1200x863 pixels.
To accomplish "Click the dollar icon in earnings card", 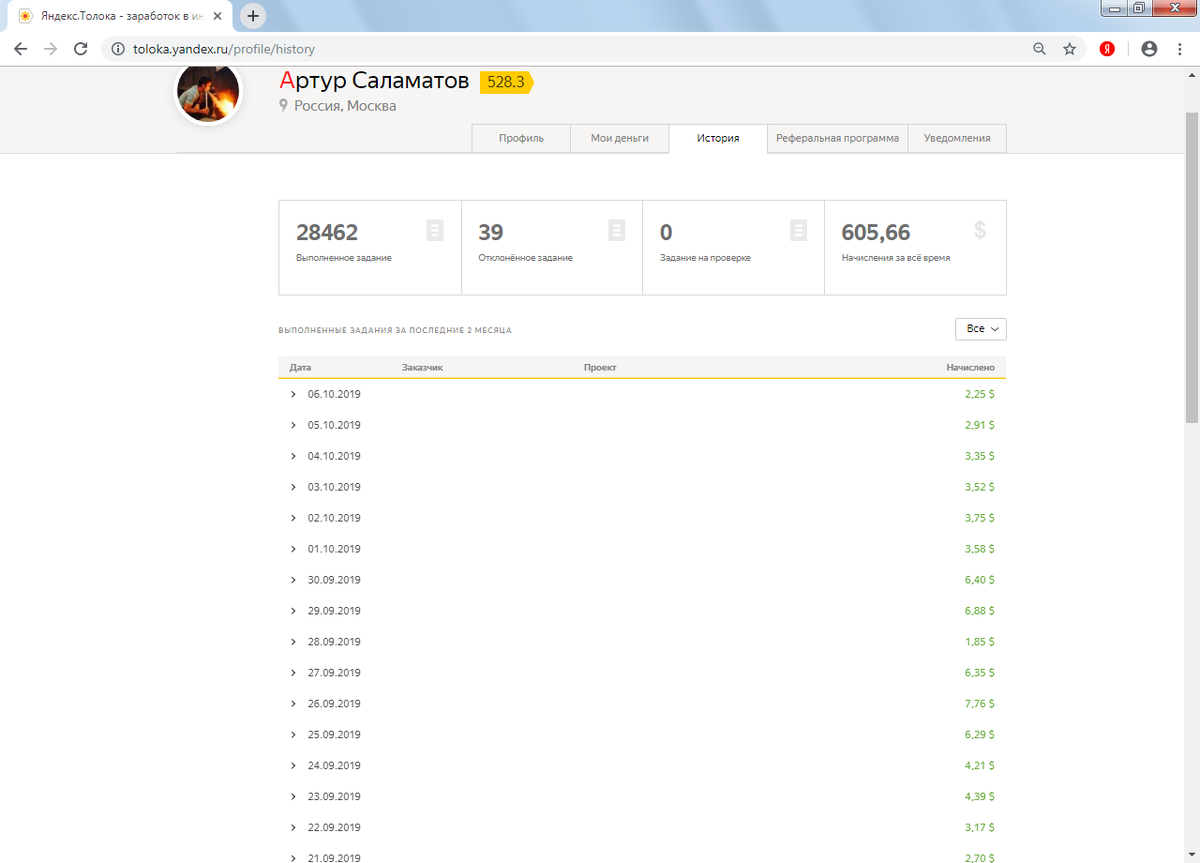I will [980, 231].
